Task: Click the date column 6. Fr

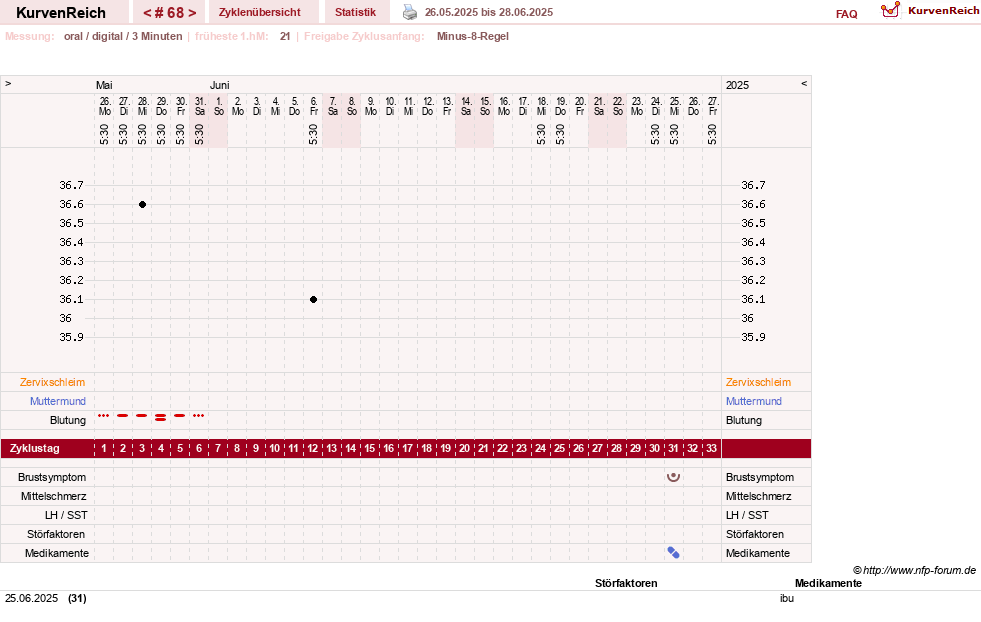Action: pos(313,106)
